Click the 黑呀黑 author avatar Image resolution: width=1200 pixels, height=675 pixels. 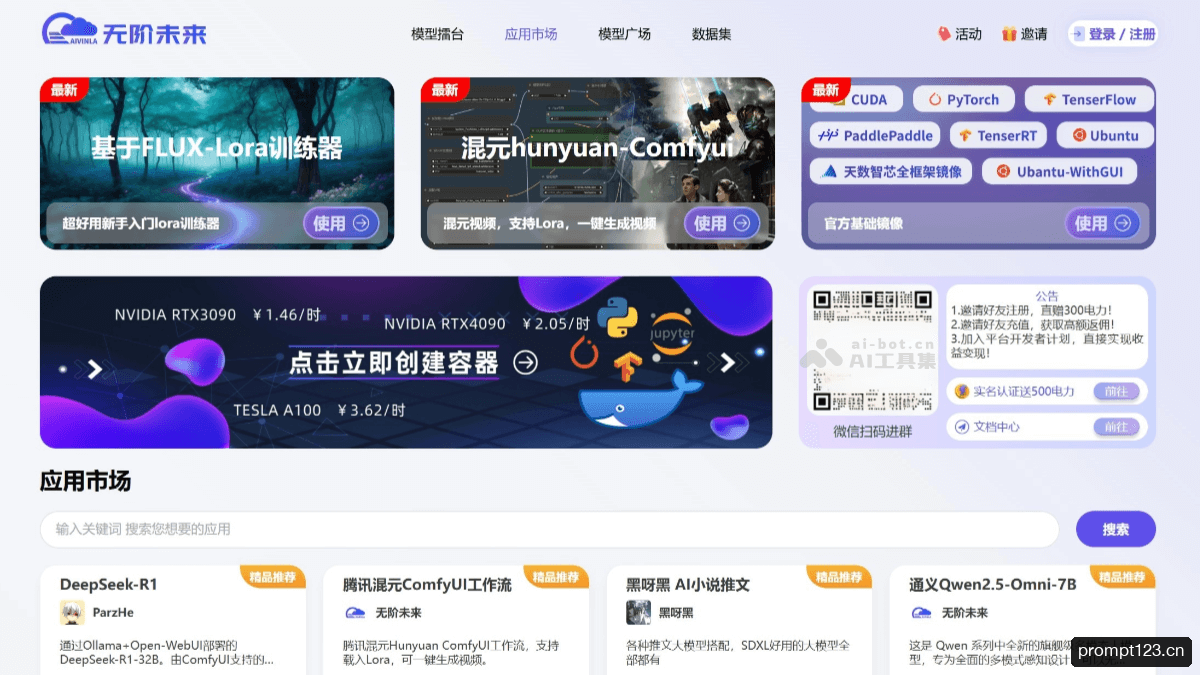coord(638,612)
